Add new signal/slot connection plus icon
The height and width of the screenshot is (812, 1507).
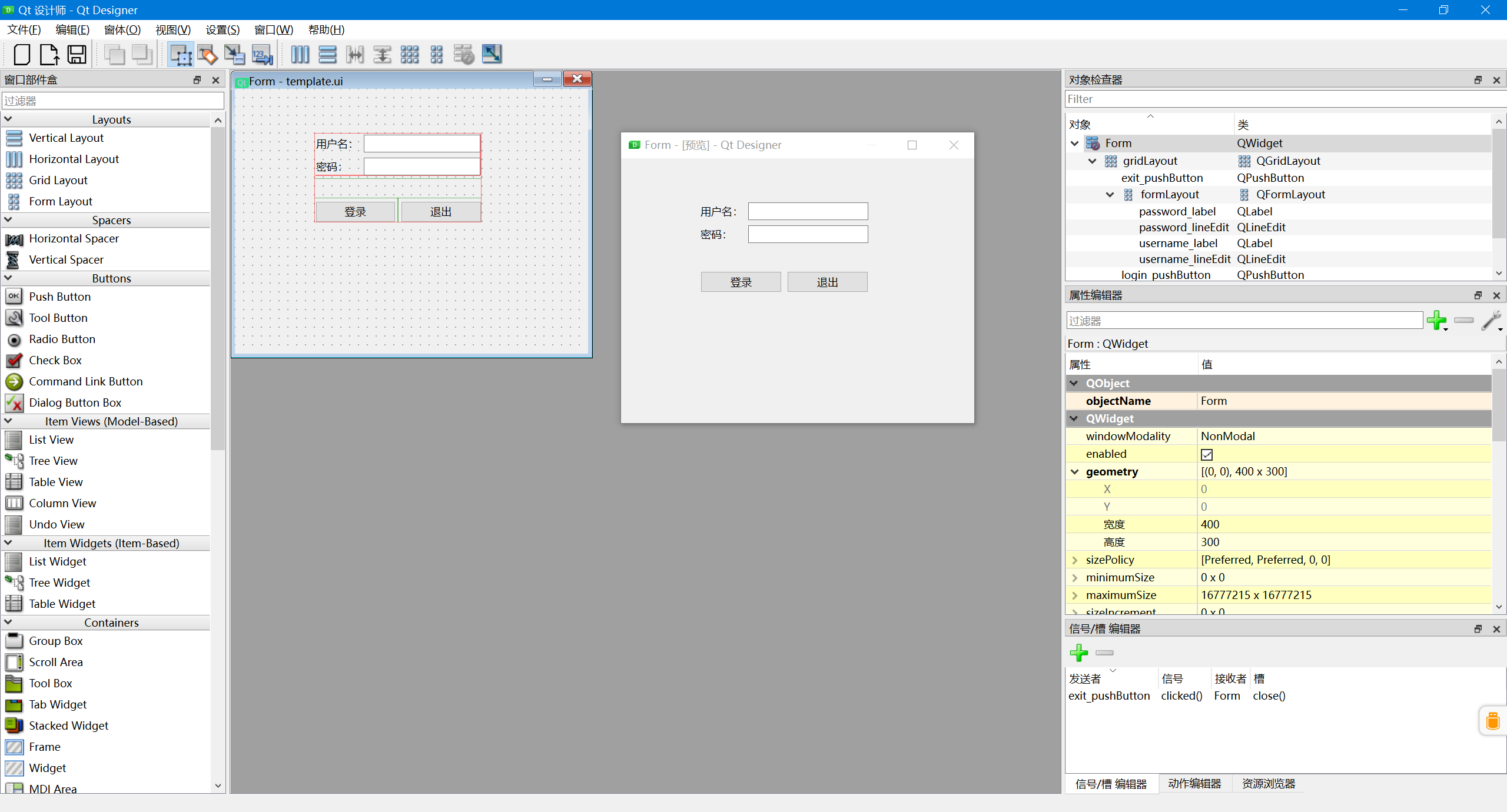tap(1078, 653)
